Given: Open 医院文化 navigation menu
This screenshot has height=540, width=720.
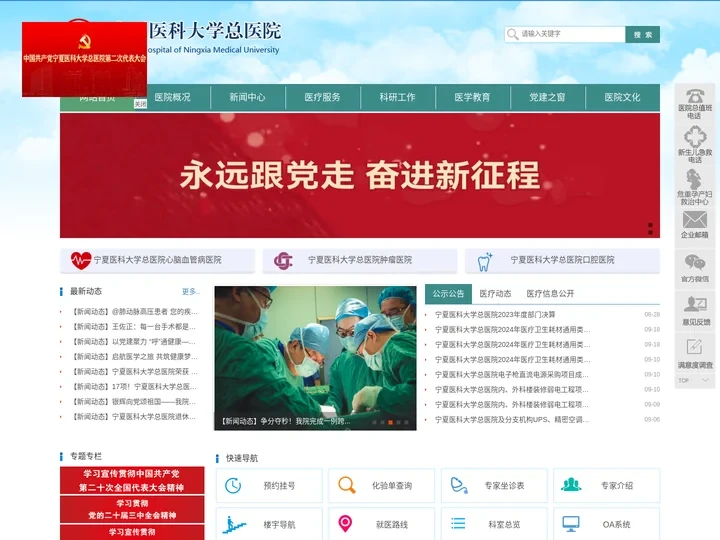Looking at the screenshot, I should click(x=623, y=97).
